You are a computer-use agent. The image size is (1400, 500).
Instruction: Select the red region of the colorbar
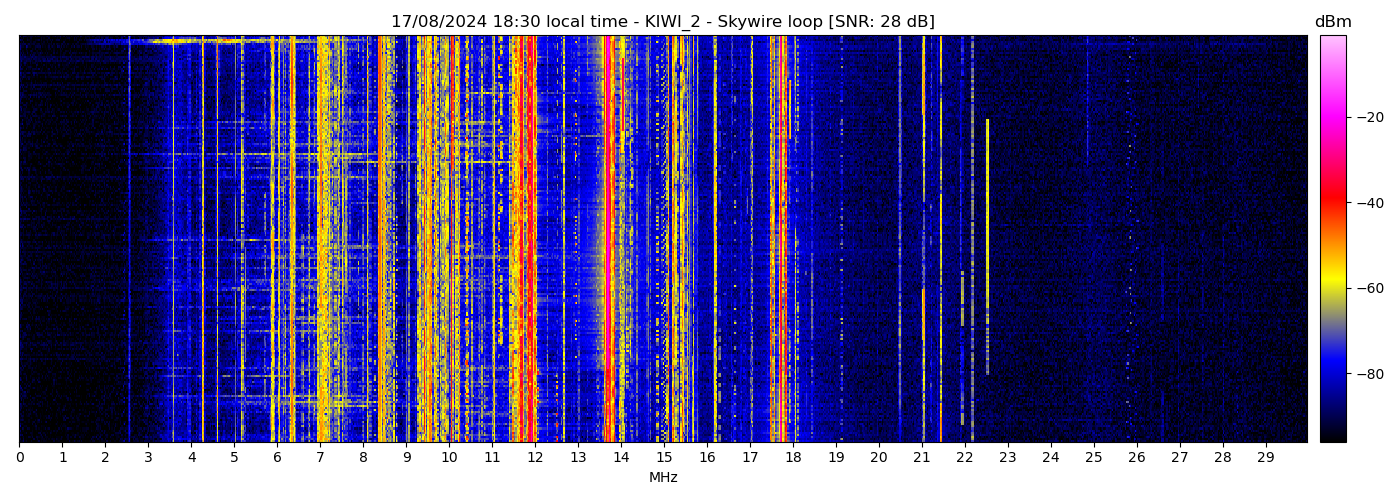pos(1333,200)
